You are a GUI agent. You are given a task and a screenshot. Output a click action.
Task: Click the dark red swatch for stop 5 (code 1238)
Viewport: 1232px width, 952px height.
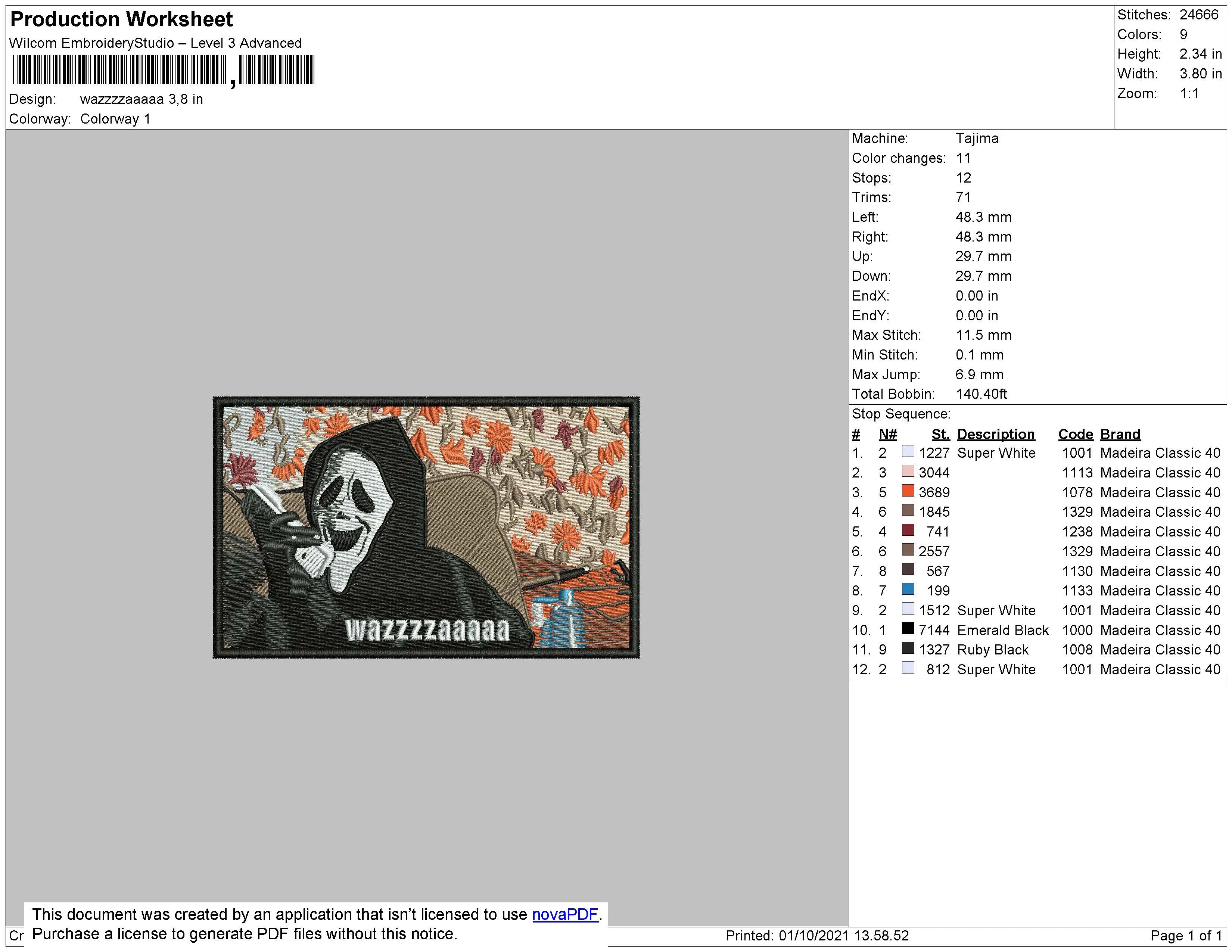(x=908, y=530)
